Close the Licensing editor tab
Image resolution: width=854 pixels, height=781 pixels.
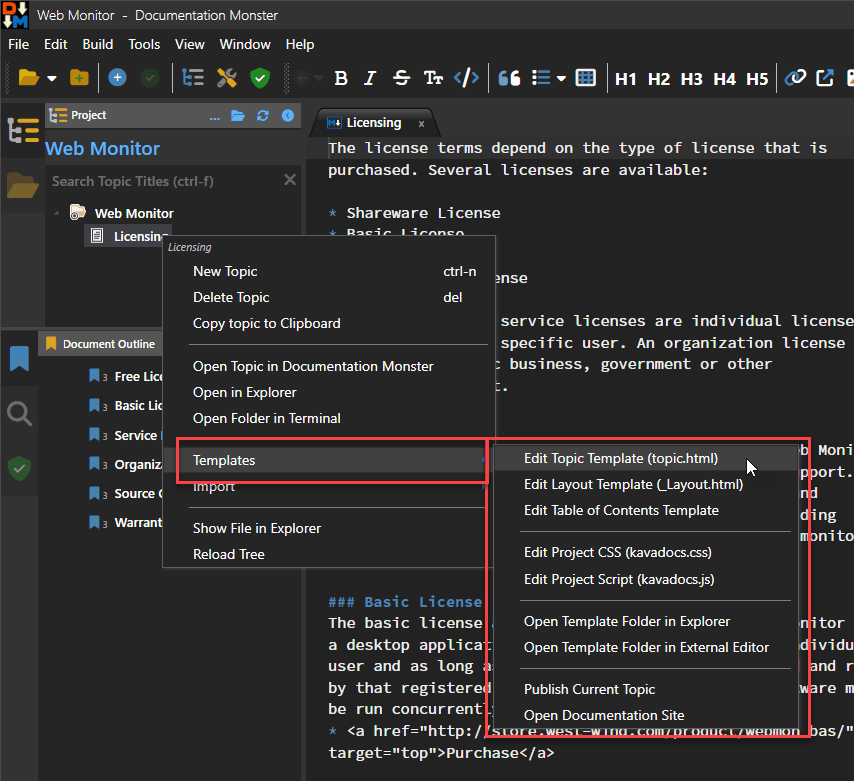421,124
